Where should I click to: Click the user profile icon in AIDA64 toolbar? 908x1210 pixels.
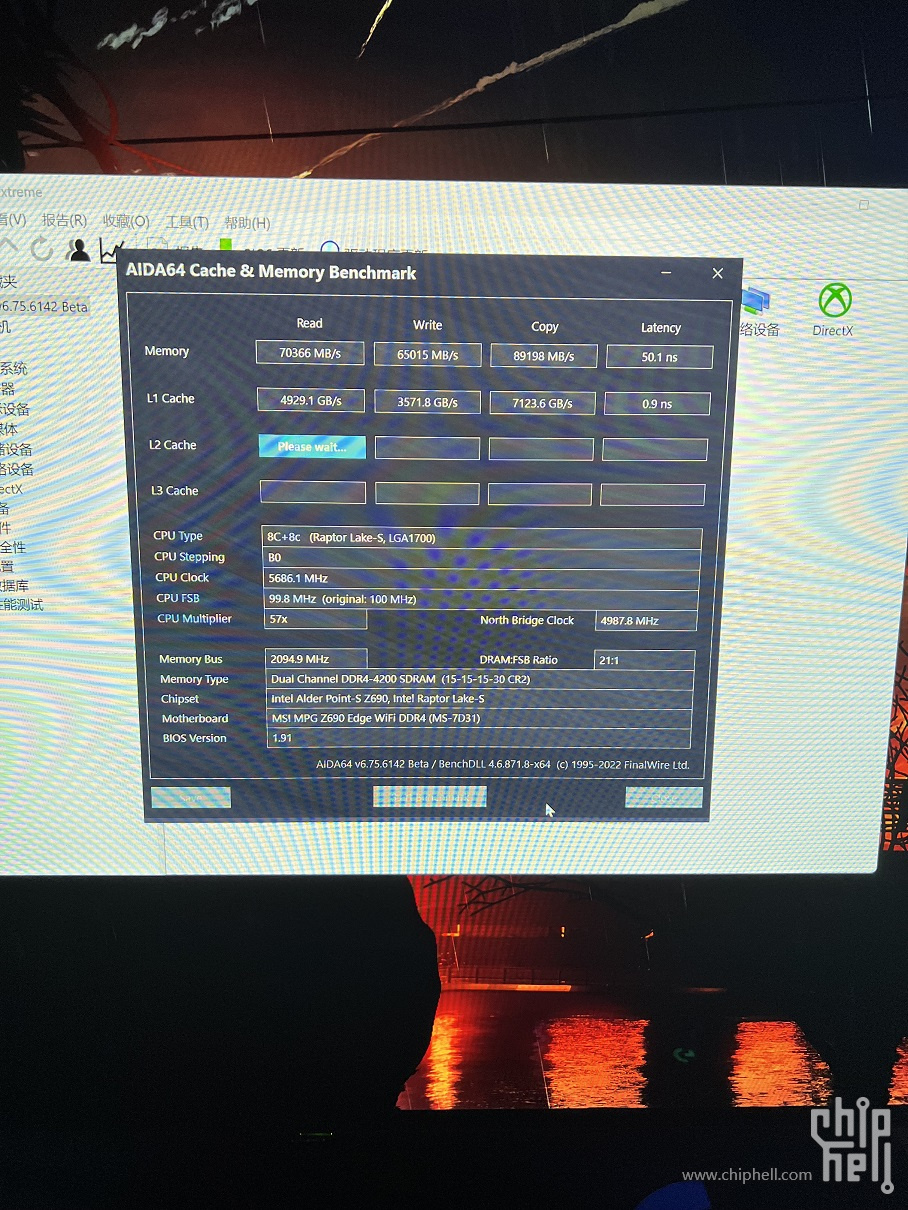(x=78, y=249)
